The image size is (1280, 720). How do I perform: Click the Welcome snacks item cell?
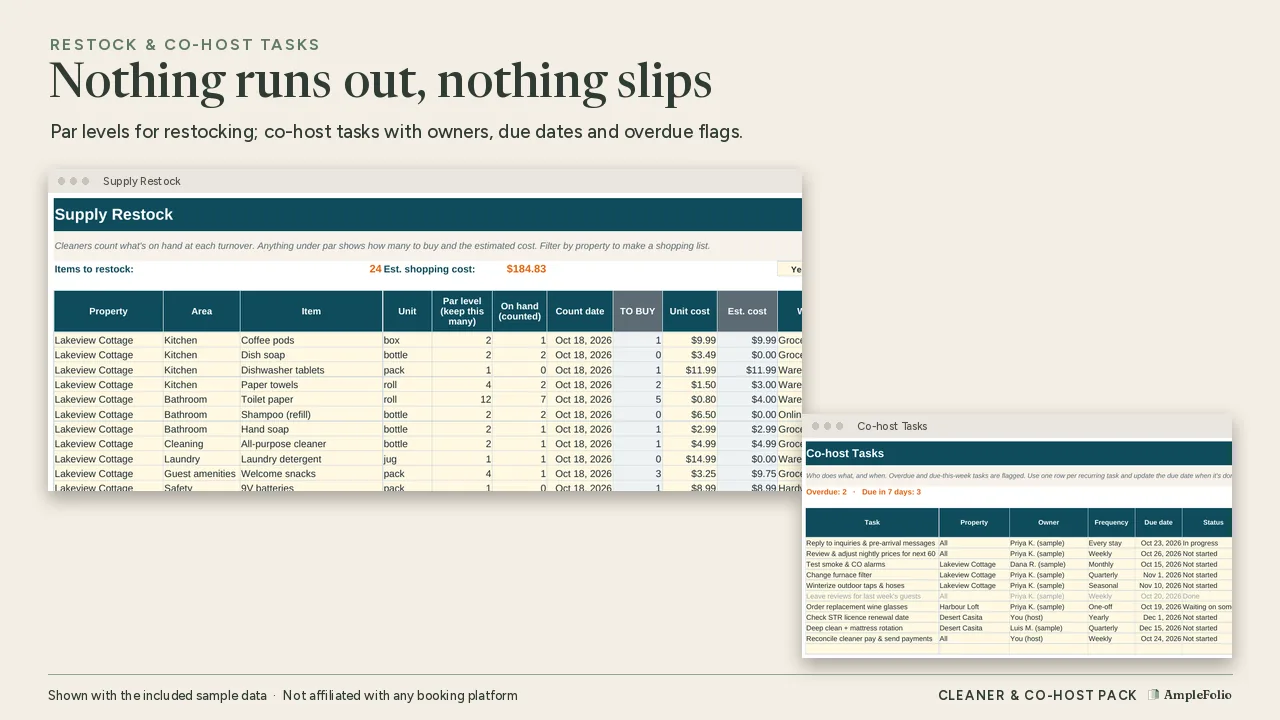tap(311, 474)
